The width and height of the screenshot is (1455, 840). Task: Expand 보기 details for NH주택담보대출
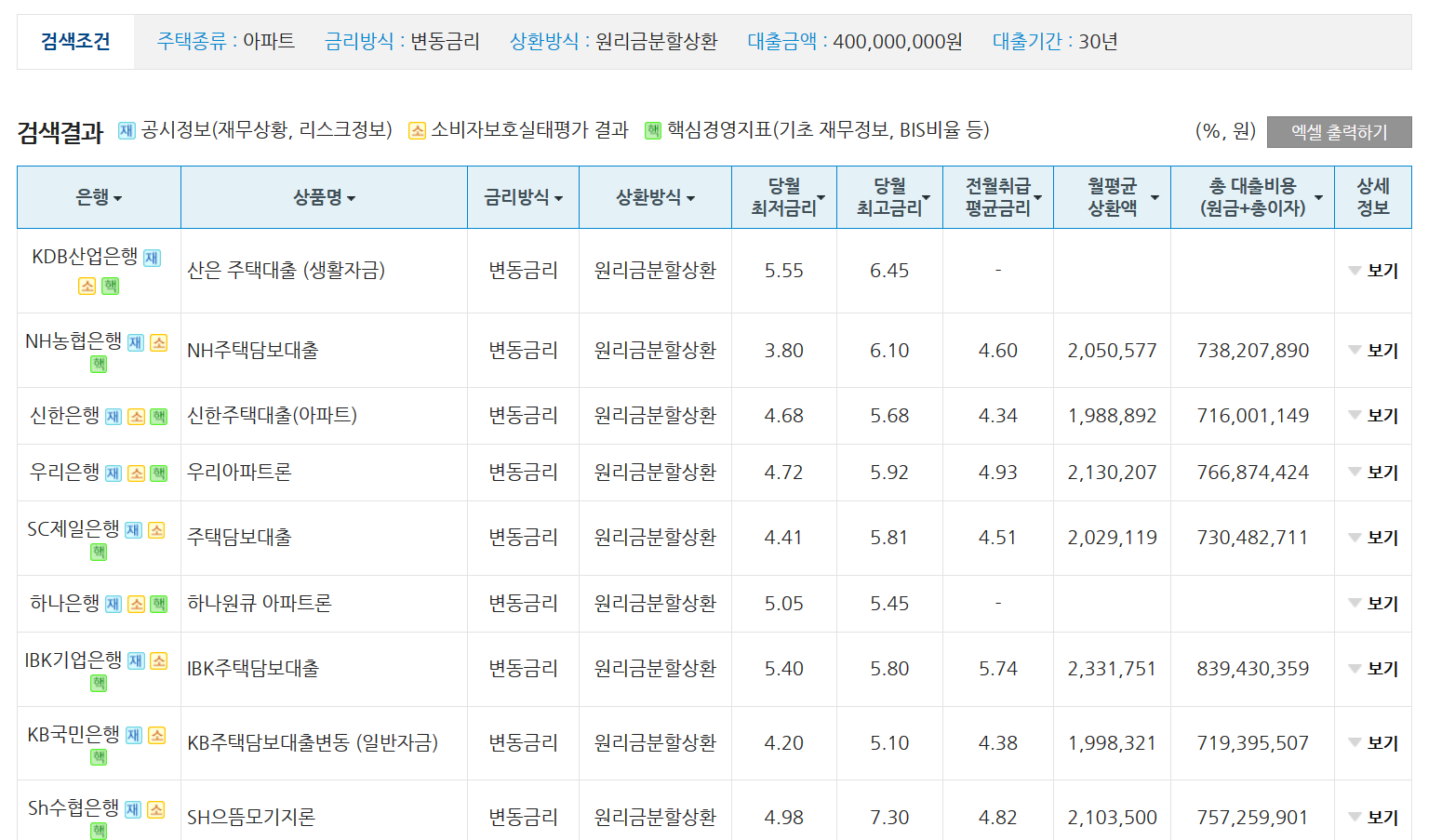[x=1373, y=351]
